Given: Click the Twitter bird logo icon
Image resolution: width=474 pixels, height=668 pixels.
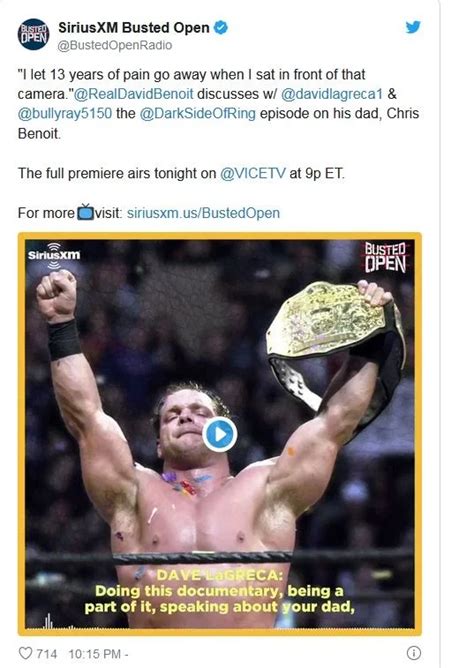Looking at the screenshot, I should (x=413, y=27).
